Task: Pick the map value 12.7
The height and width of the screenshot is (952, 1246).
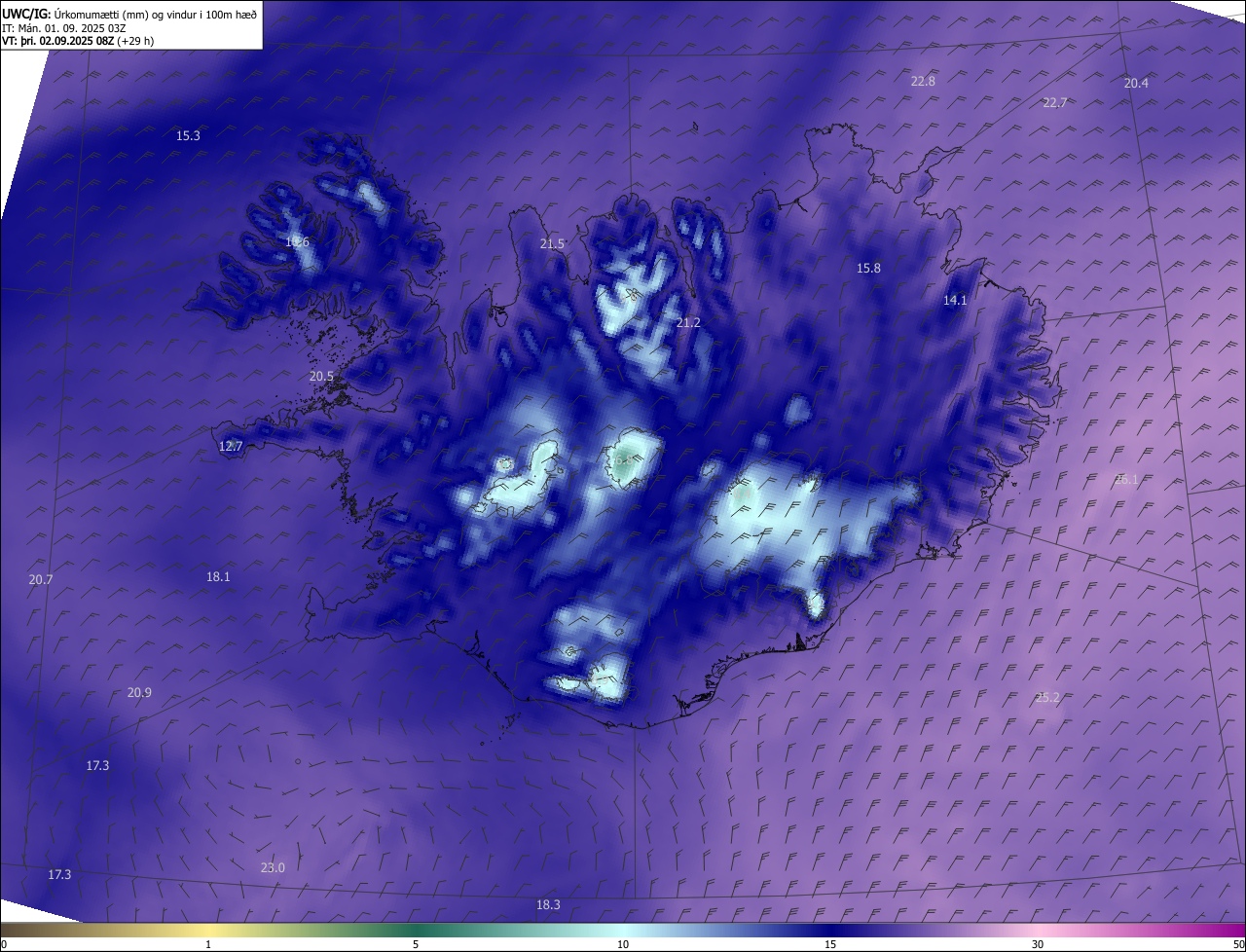Action: pyautogui.click(x=231, y=447)
